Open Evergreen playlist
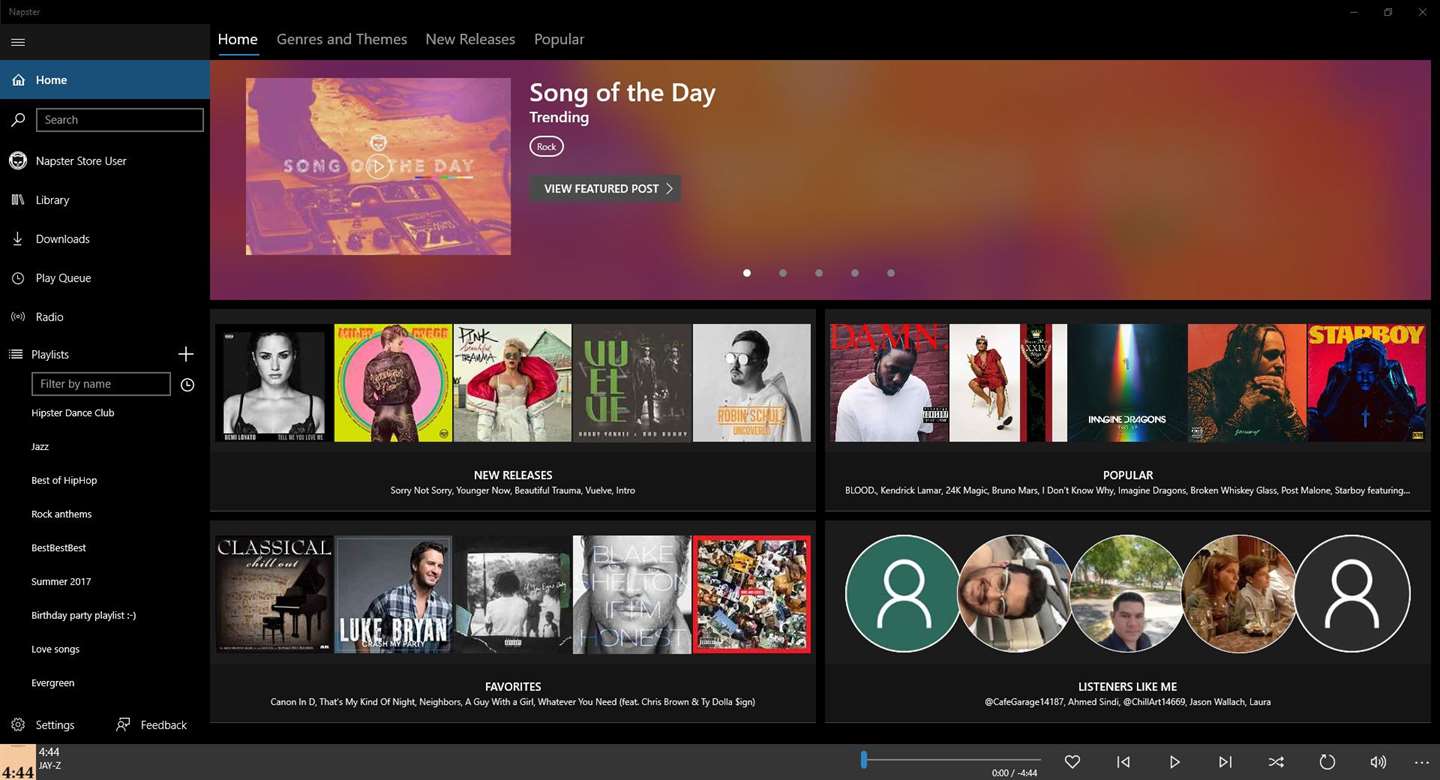 [53, 683]
